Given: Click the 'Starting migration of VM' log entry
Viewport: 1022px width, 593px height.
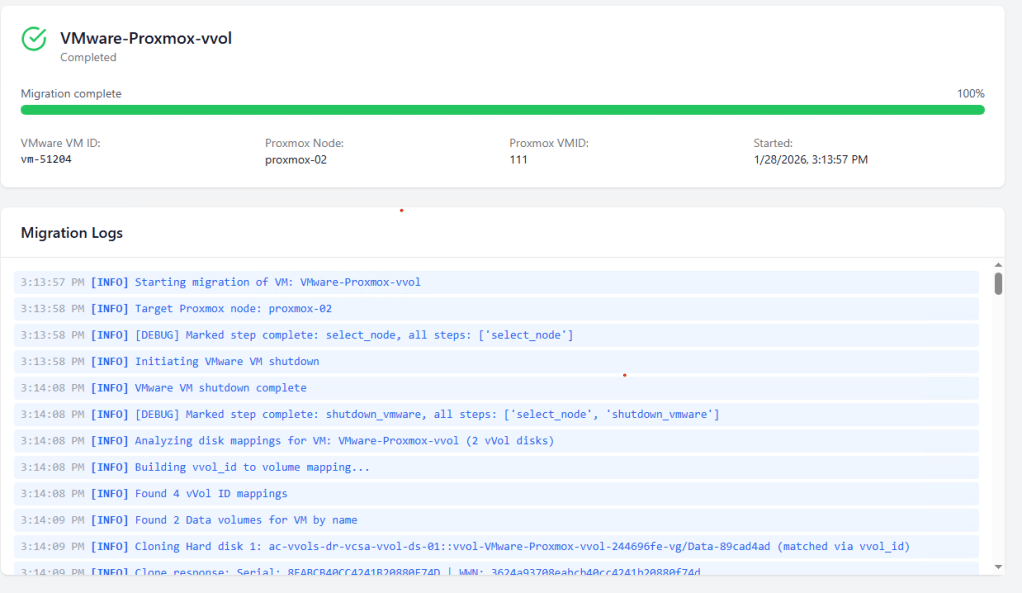Looking at the screenshot, I should [x=277, y=282].
